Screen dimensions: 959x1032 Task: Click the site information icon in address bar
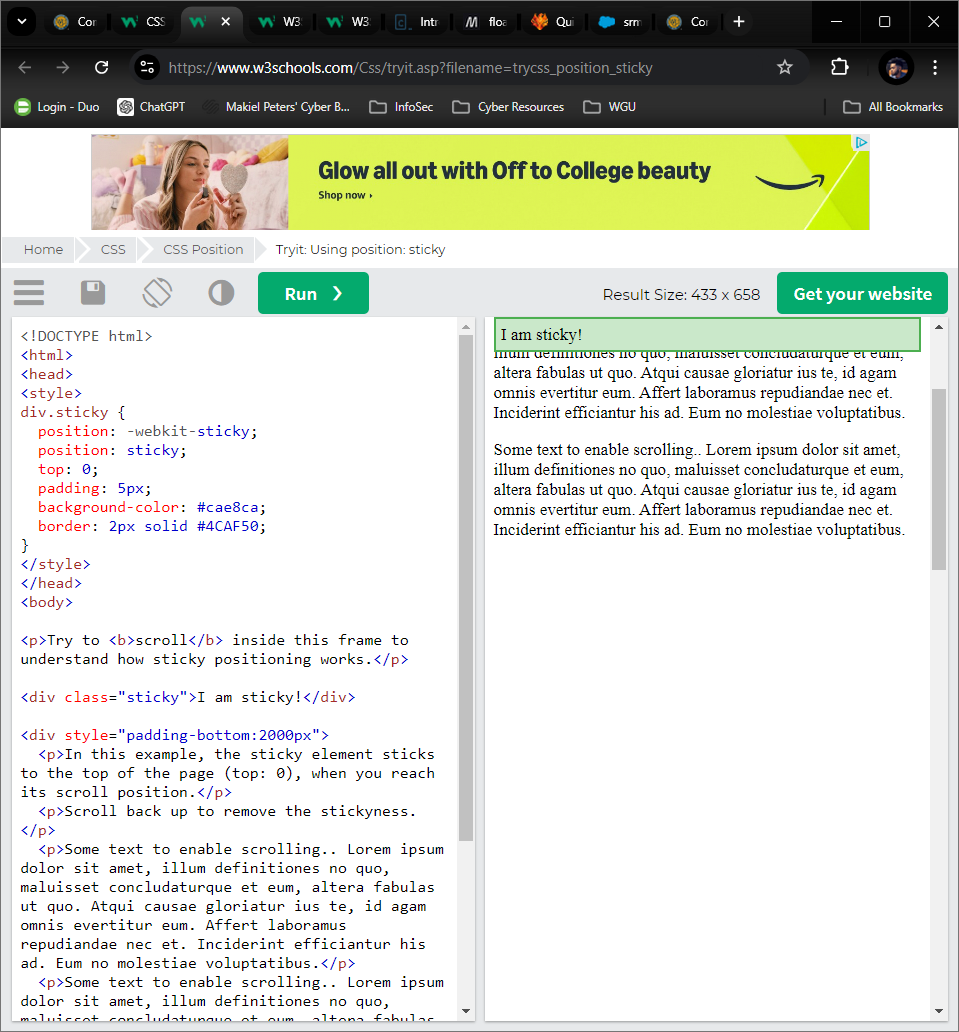pos(147,67)
